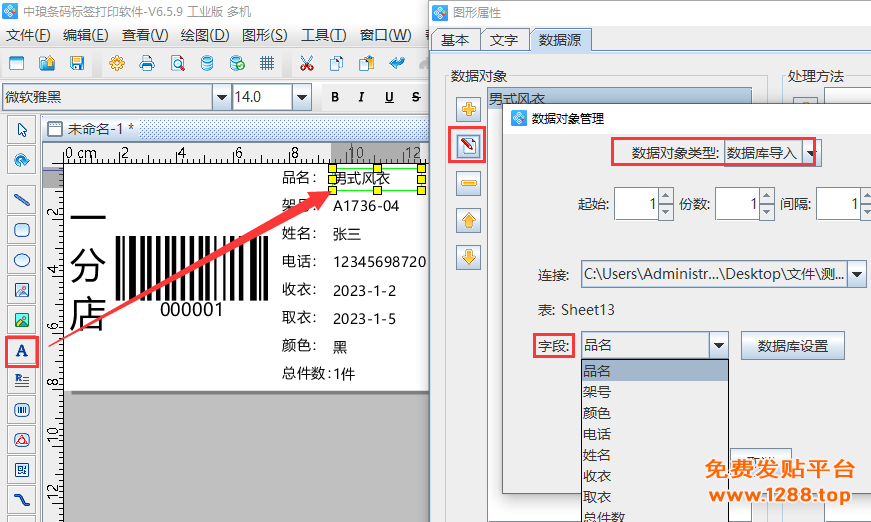Select the curve drawing tool

click(x=22, y=500)
